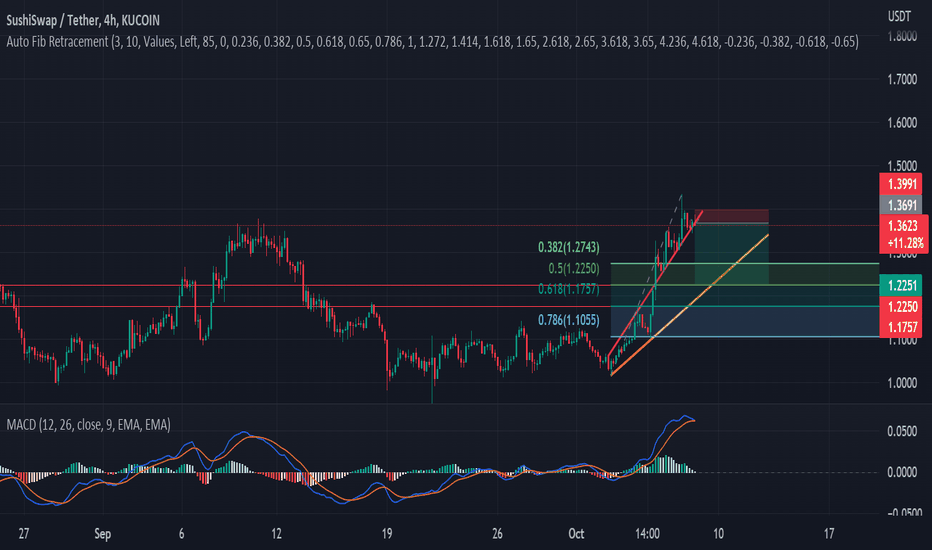932x550 pixels.
Task: Click the 26 date on time axis
Action: 498,533
